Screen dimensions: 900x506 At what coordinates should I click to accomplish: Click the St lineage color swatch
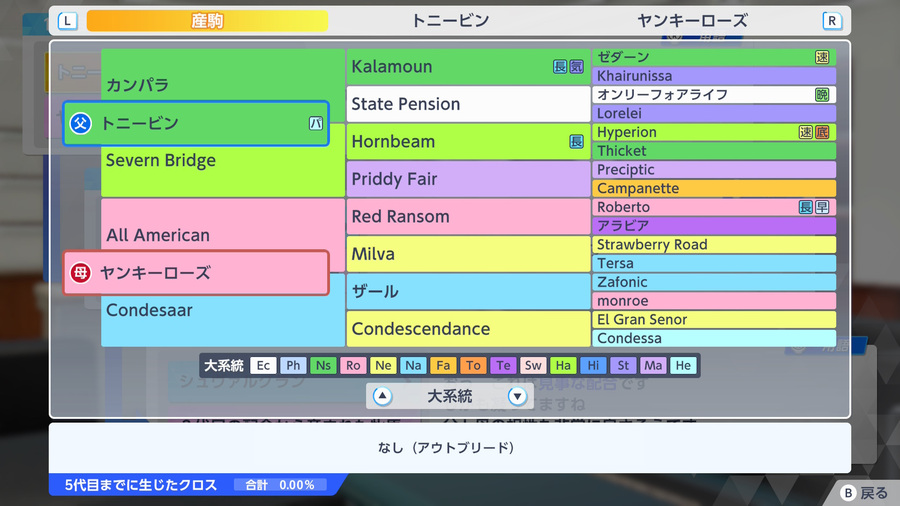coord(623,365)
